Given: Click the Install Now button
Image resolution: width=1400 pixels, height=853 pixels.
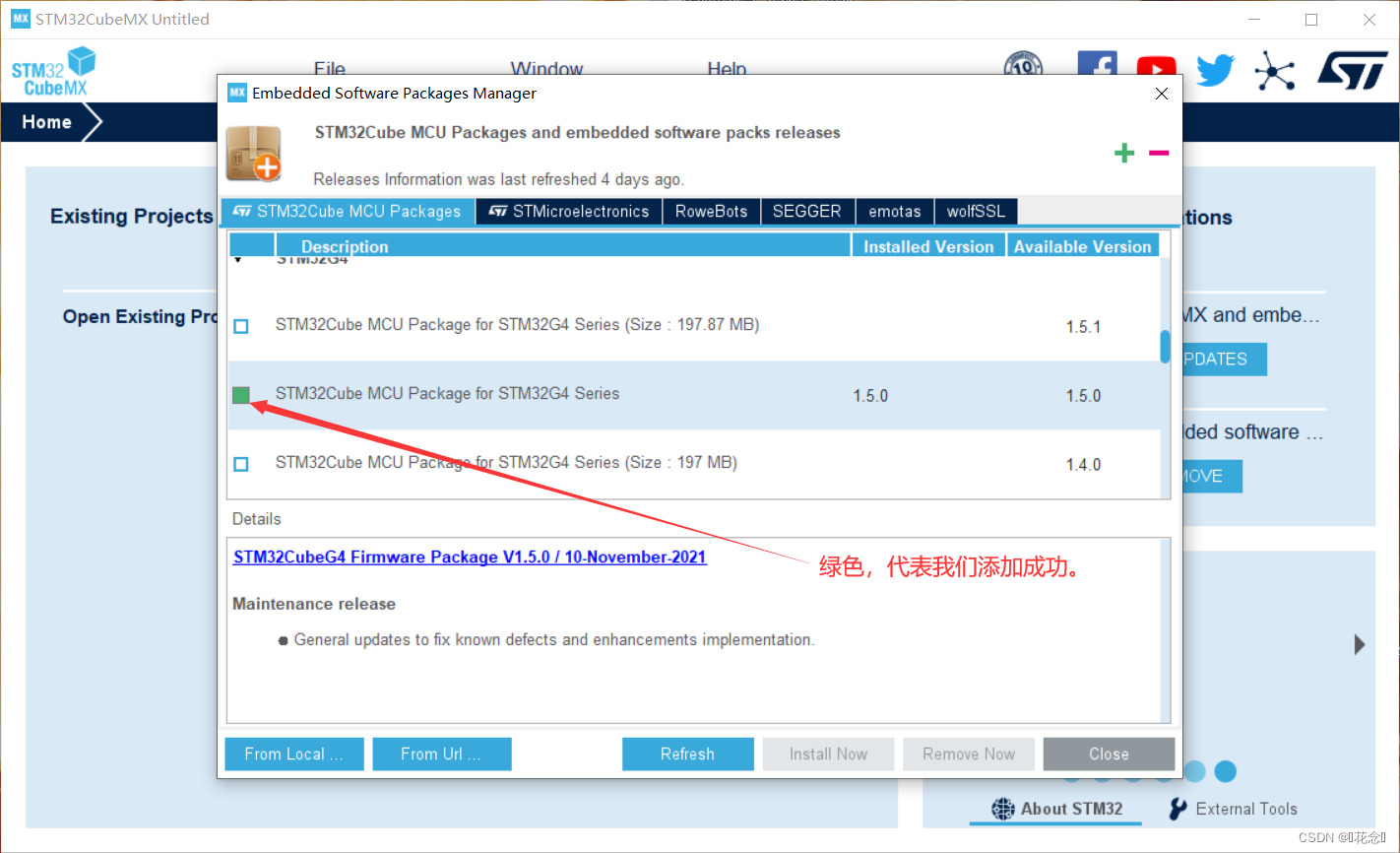Looking at the screenshot, I should click(x=828, y=755).
